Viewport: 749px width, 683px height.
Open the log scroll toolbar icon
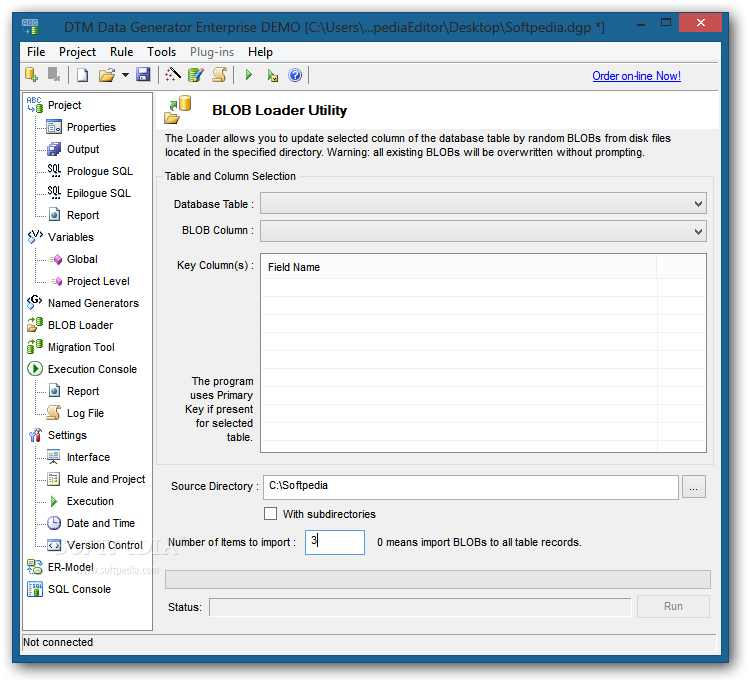tap(219, 75)
